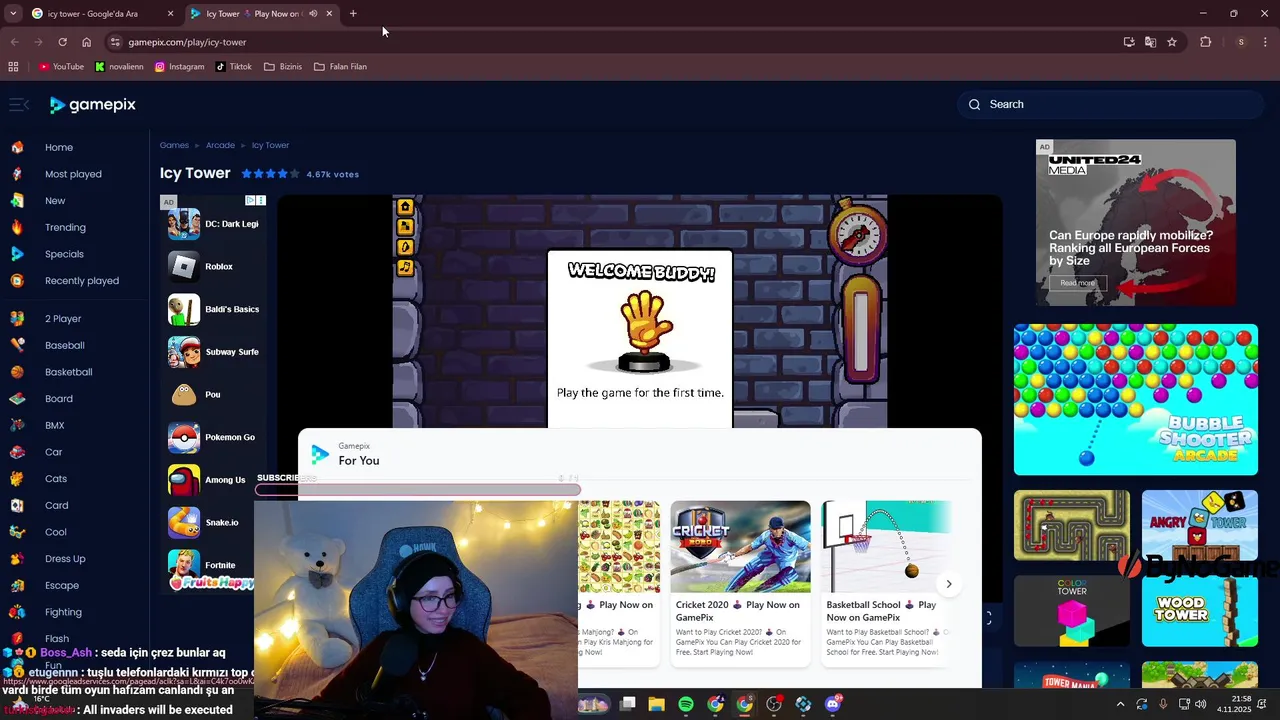Select the Baseball category icon
Screen dimensions: 1280x720
[17, 345]
